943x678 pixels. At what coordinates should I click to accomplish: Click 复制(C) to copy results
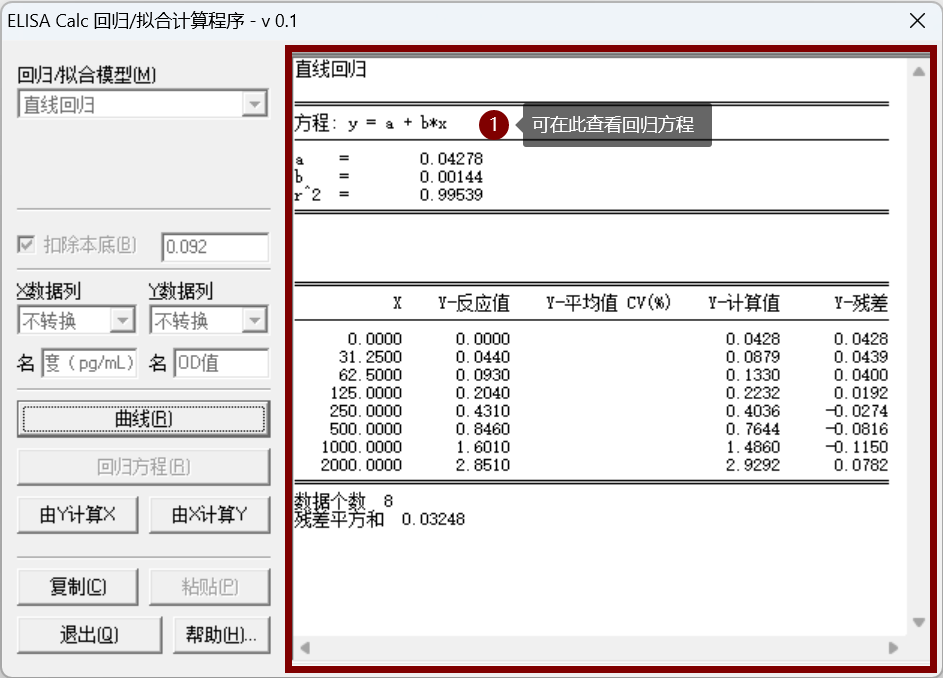click(77, 587)
